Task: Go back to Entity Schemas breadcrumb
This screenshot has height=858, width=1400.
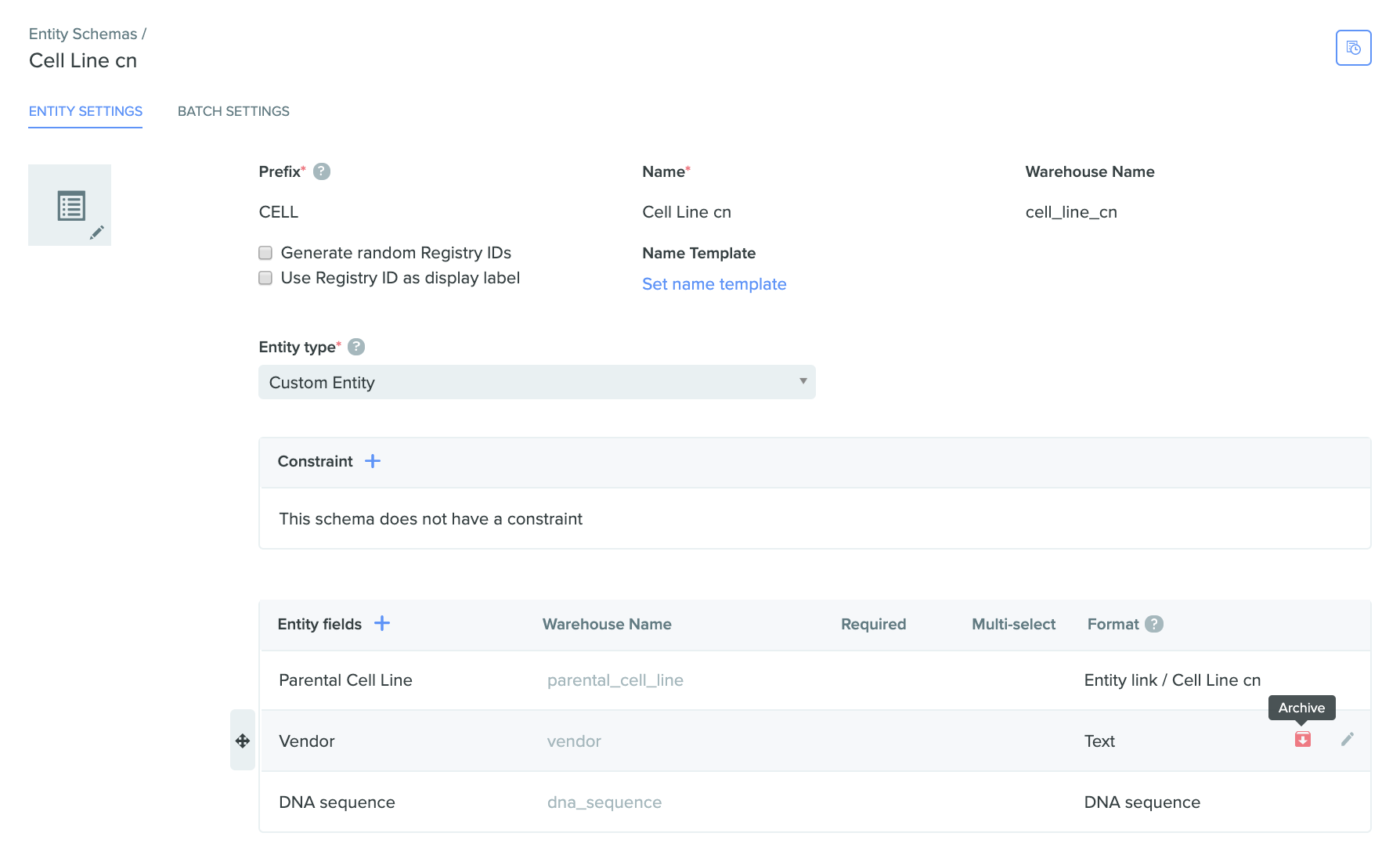Action: 83,34
